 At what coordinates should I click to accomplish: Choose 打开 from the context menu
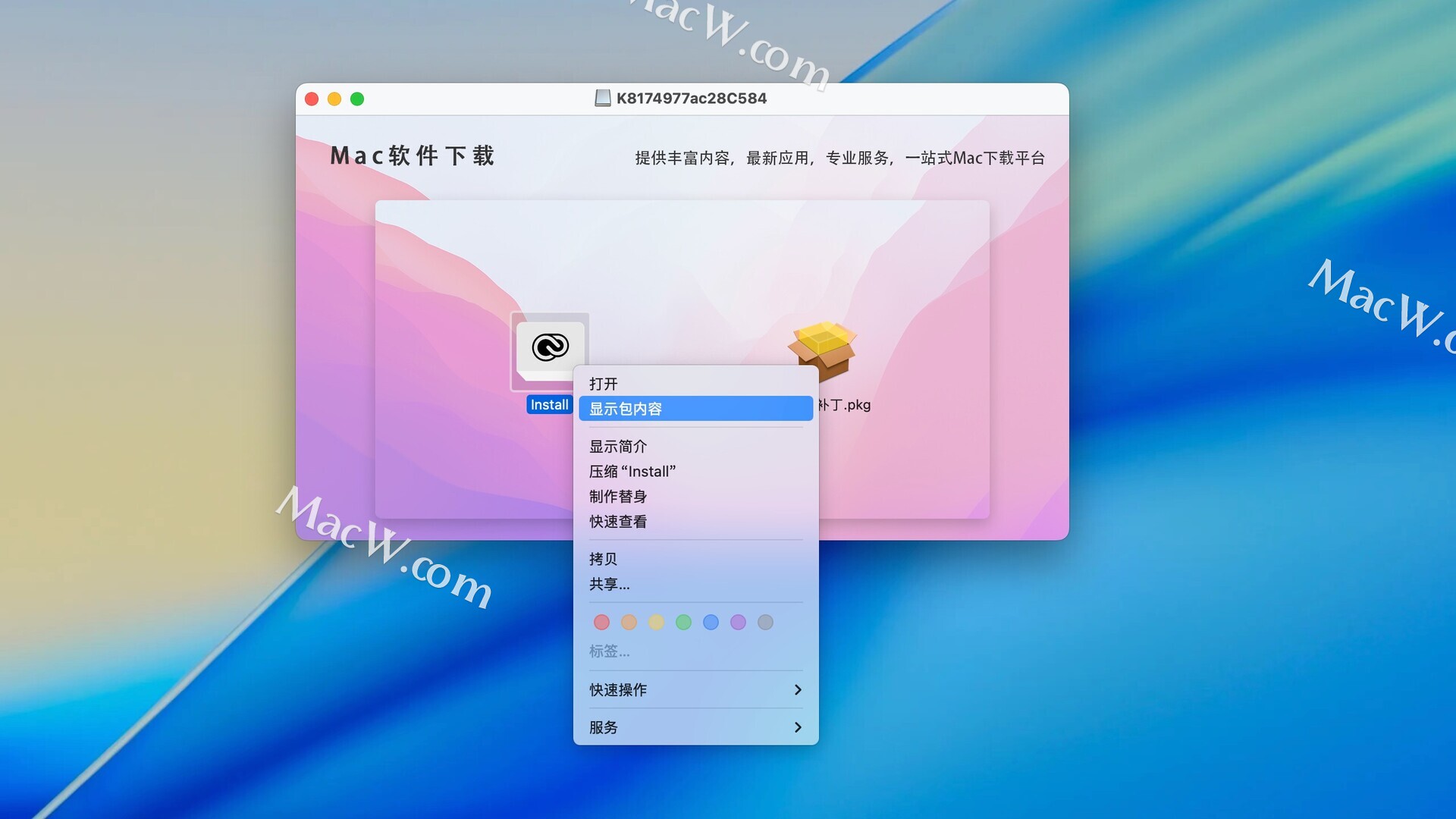point(695,384)
